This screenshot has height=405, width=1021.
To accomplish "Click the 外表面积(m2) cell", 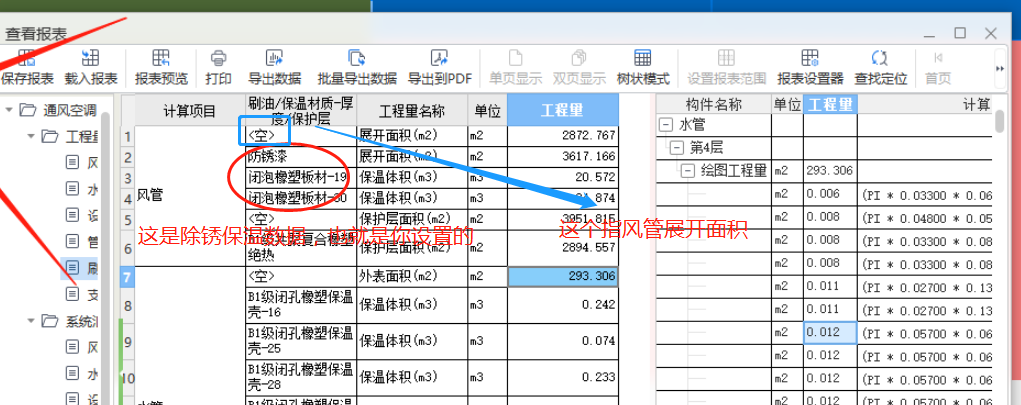I will pos(412,277).
